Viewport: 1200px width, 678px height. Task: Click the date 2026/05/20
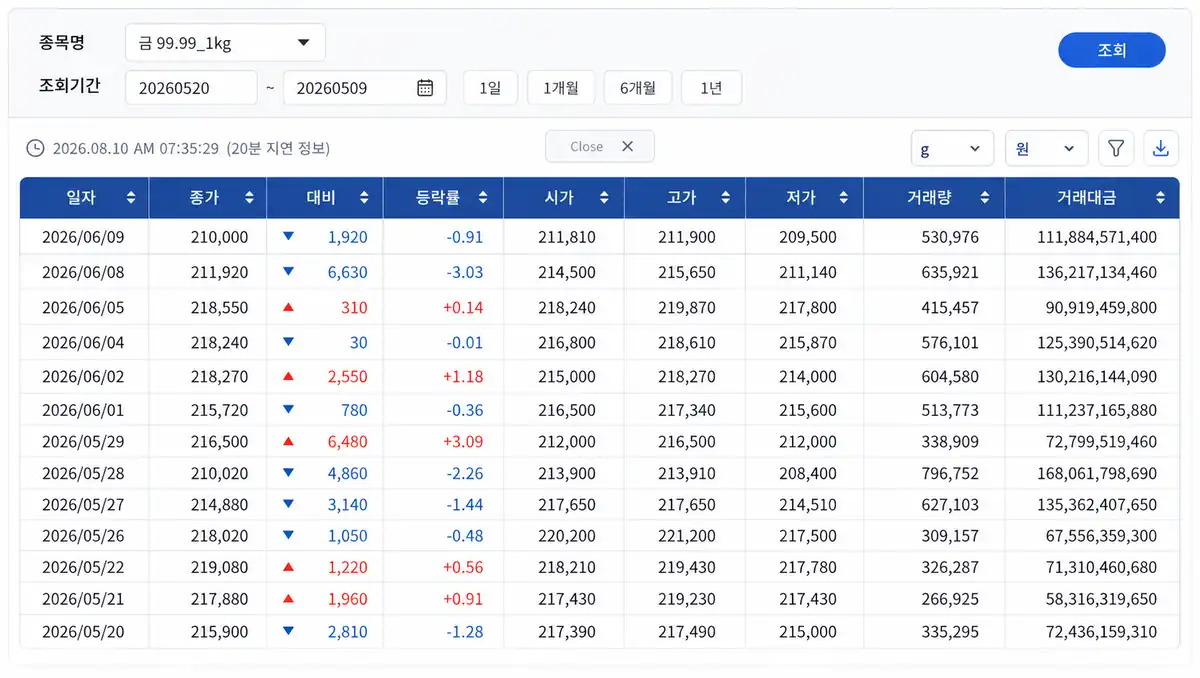[x=83, y=631]
